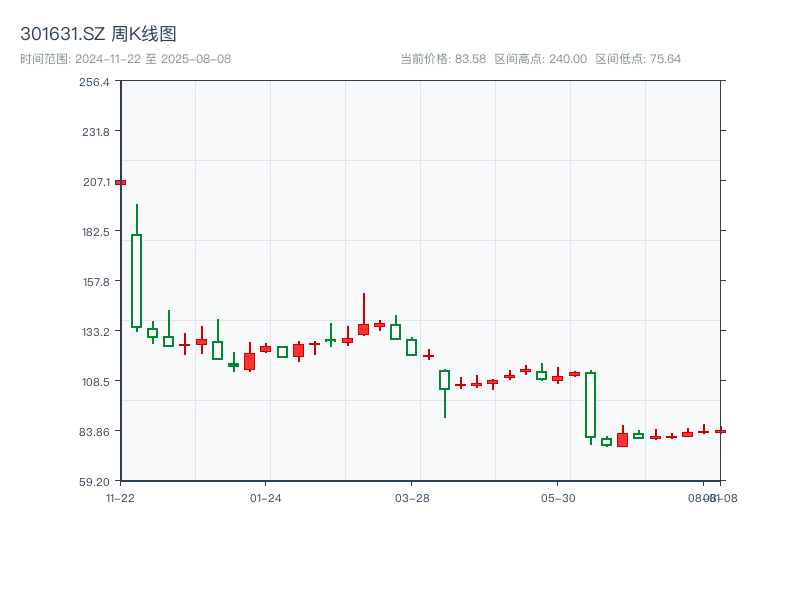Click the 03-28 date axis label

(411, 497)
